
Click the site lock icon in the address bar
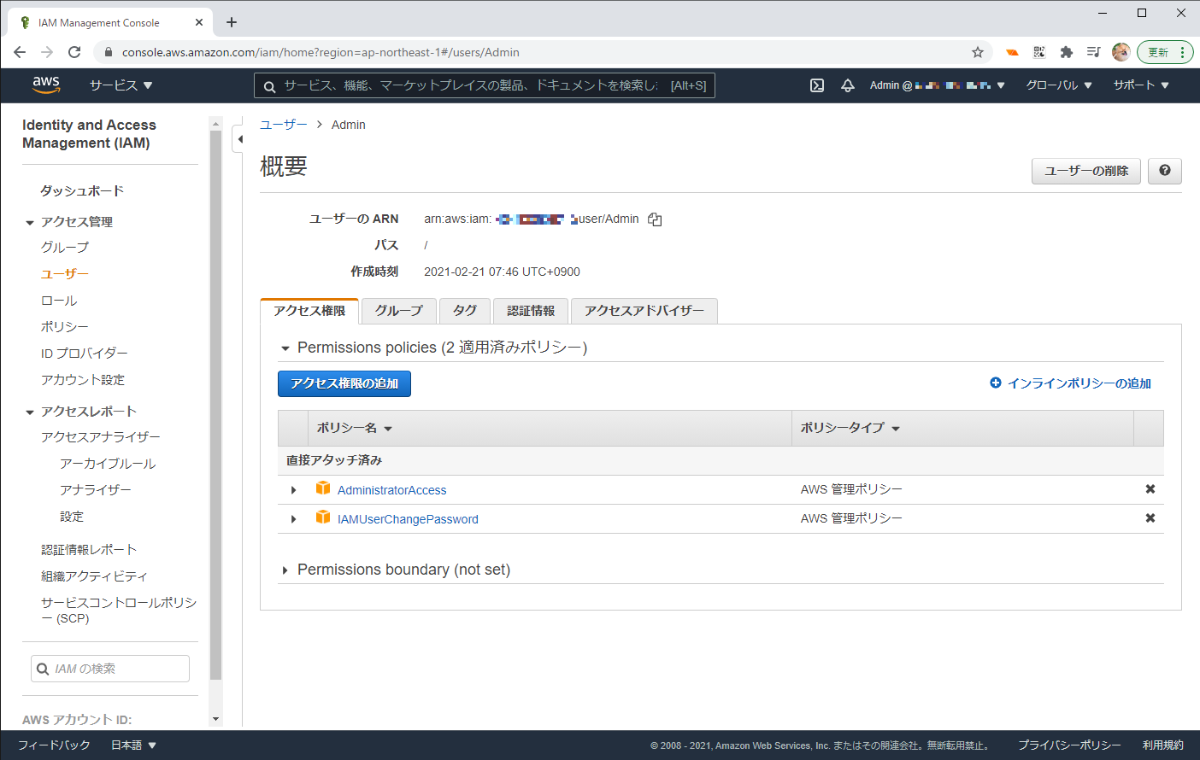click(x=108, y=52)
